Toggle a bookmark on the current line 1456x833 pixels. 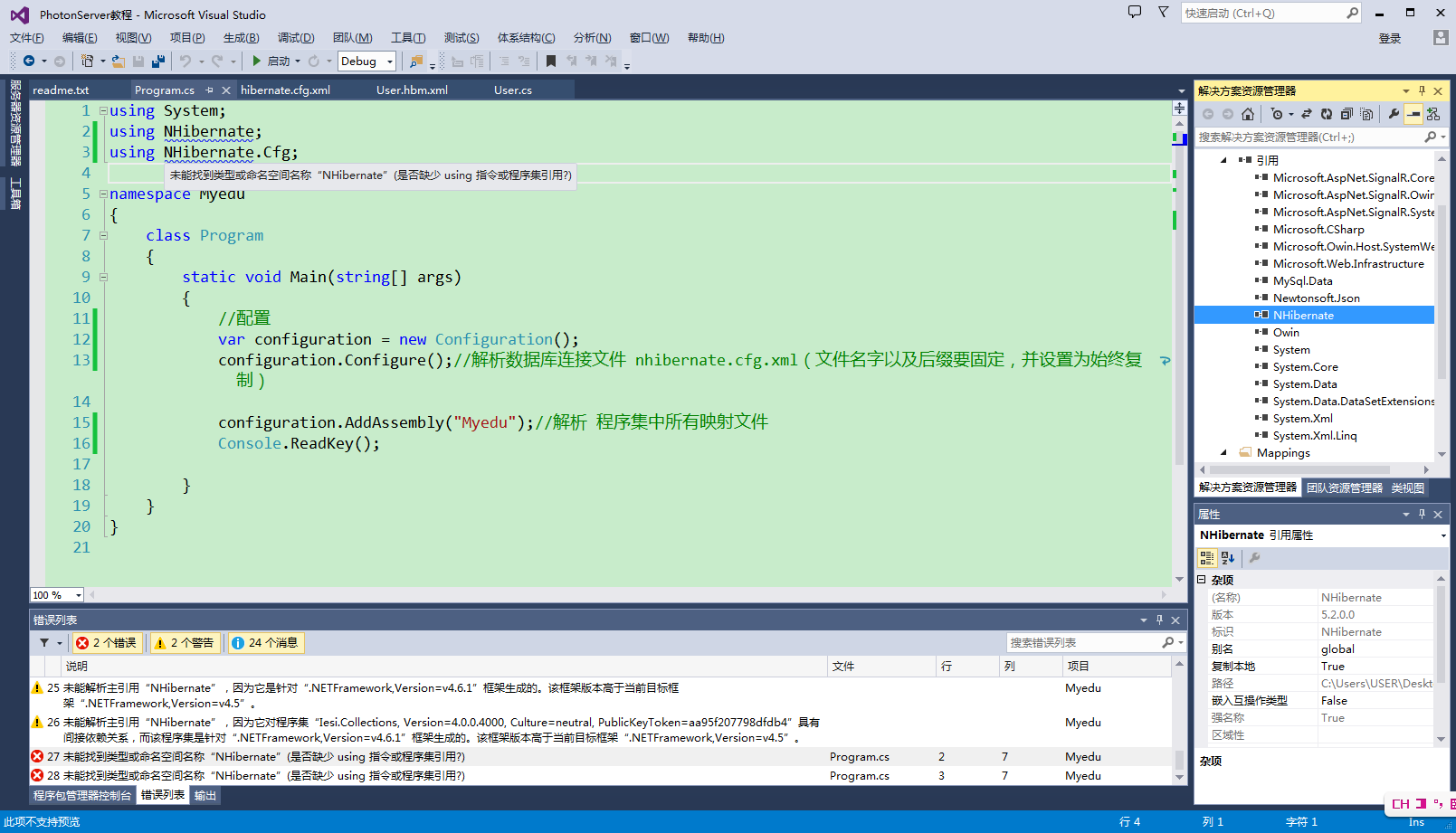tap(550, 61)
